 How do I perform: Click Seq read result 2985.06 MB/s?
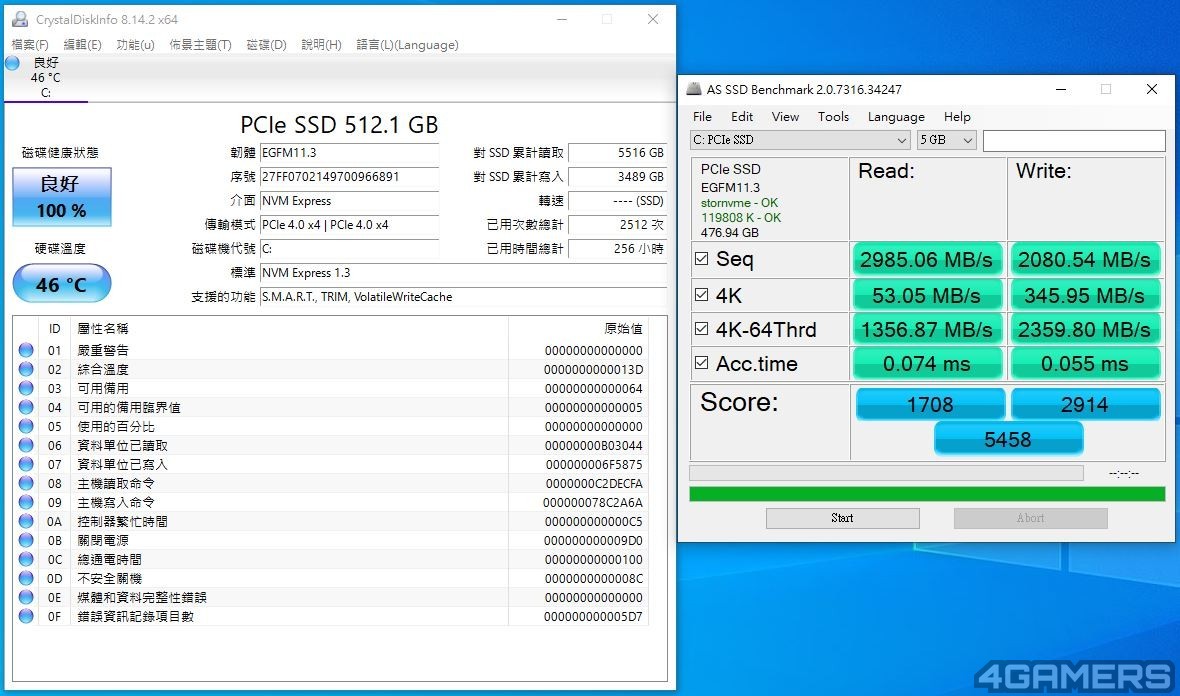click(927, 260)
